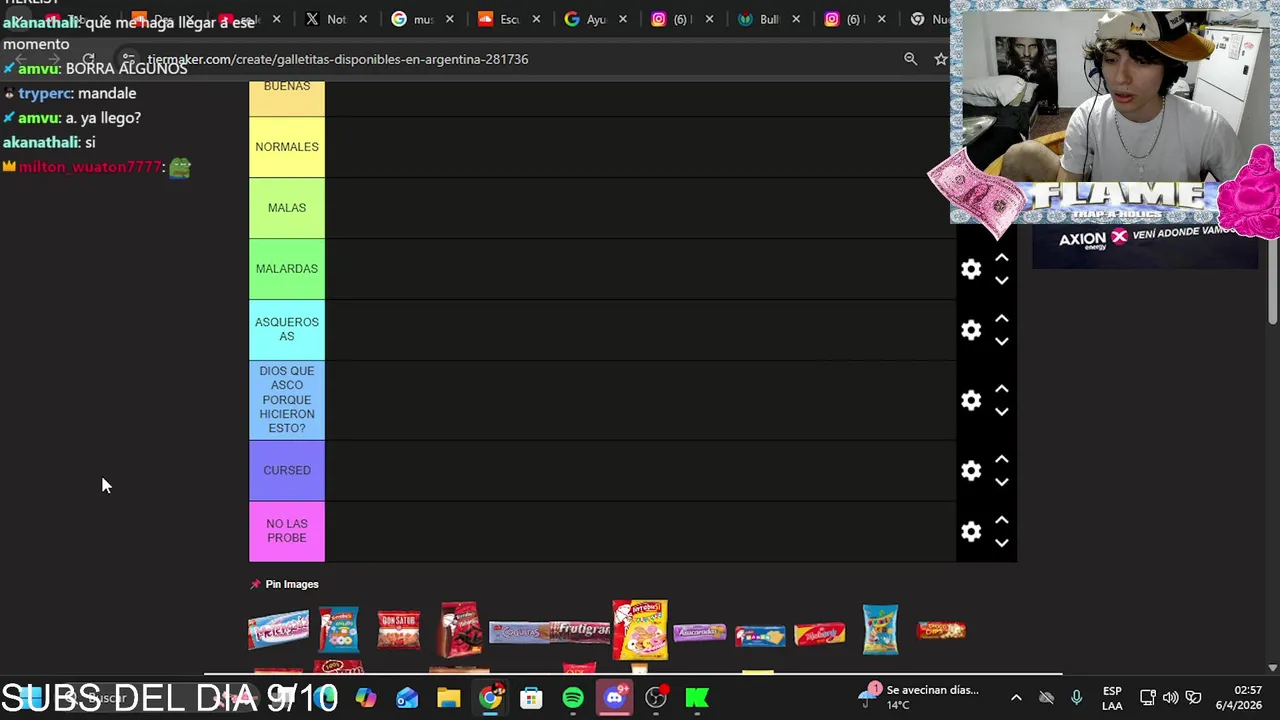The width and height of the screenshot is (1280, 720).
Task: Open settings gear for NO LAS PROBE tier
Action: point(971,531)
